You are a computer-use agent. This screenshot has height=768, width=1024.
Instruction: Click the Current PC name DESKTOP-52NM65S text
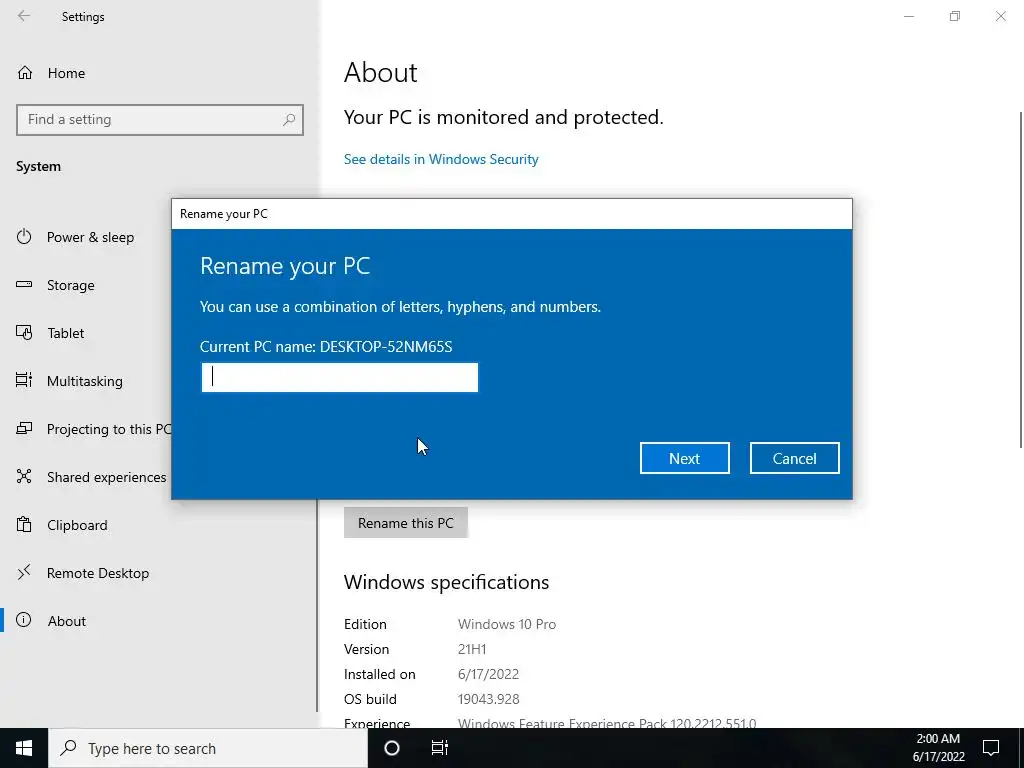(326, 347)
